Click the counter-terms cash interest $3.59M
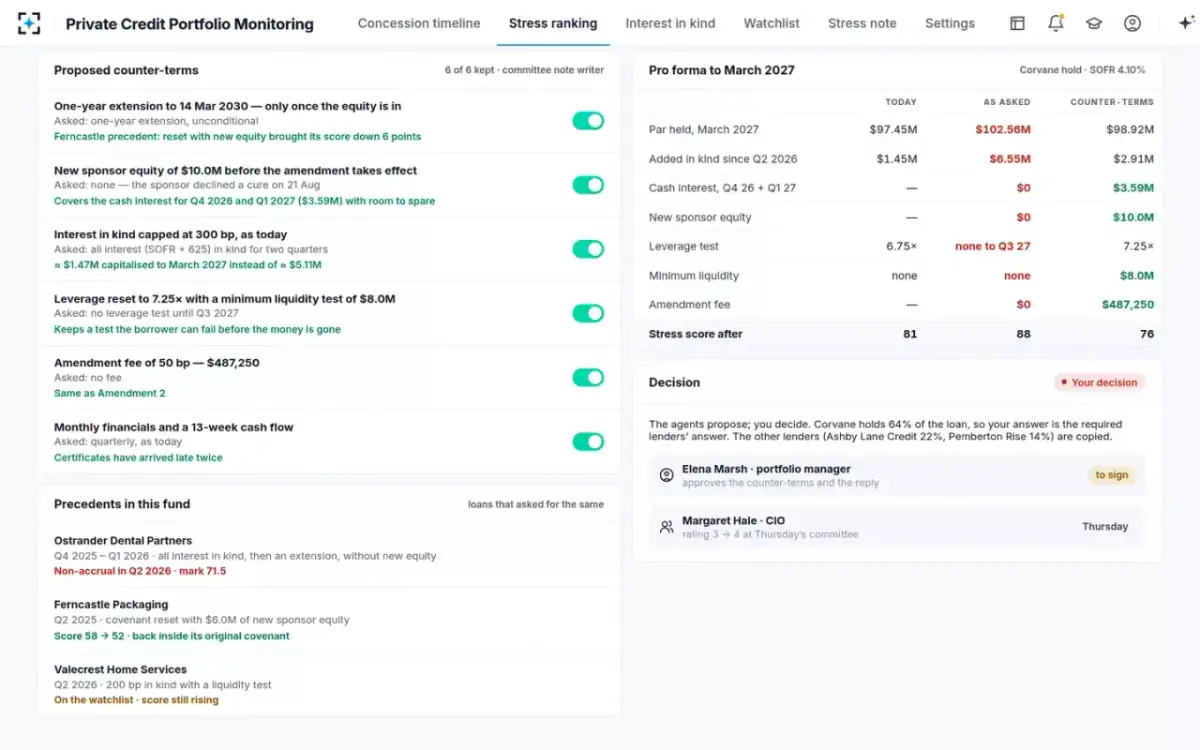This screenshot has width=1200, height=750. [x=1133, y=188]
